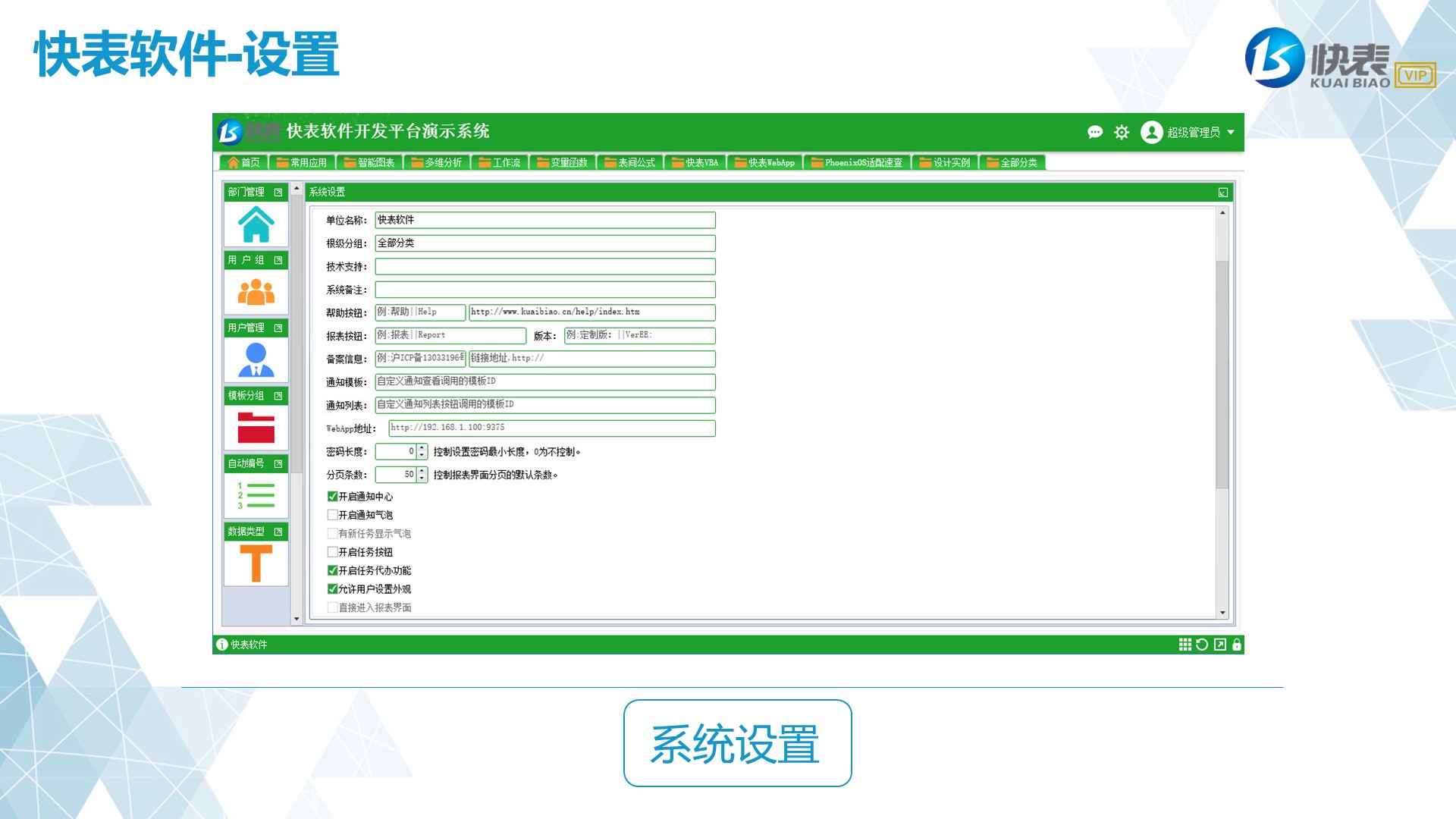
Task: Click the WebApp地址 input field
Action: point(552,428)
